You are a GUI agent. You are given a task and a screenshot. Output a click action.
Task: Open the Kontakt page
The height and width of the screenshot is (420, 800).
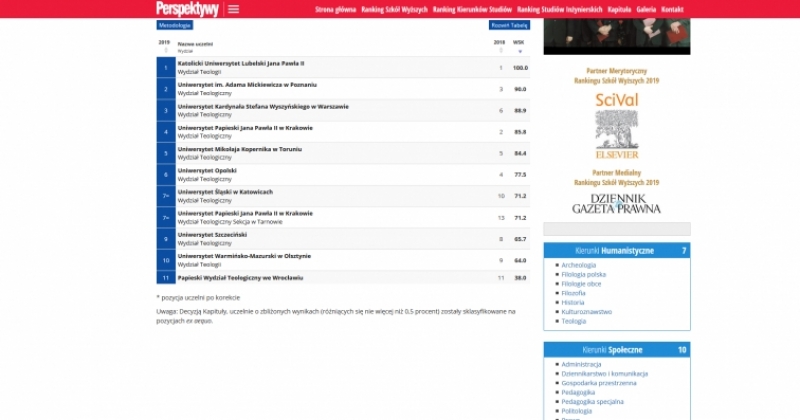672,9
